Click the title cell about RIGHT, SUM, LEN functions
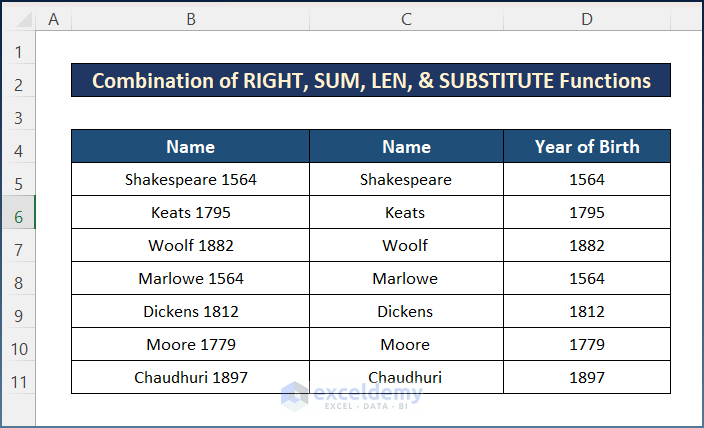Screen dimensions: 704x428 [371, 81]
